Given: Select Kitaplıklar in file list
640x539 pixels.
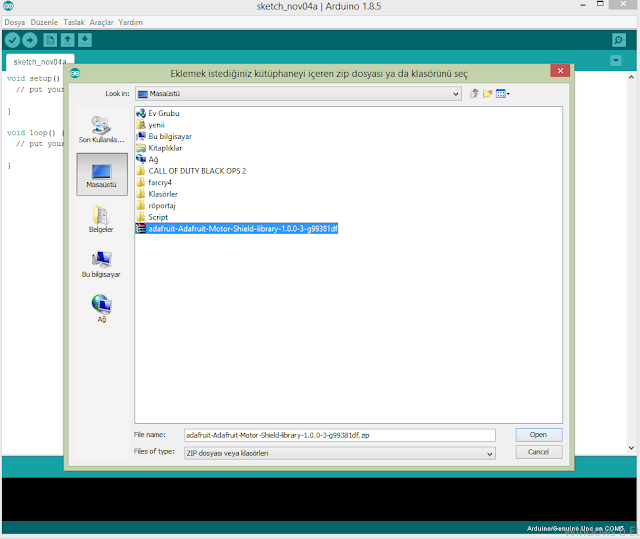Looking at the screenshot, I should pos(159,148).
